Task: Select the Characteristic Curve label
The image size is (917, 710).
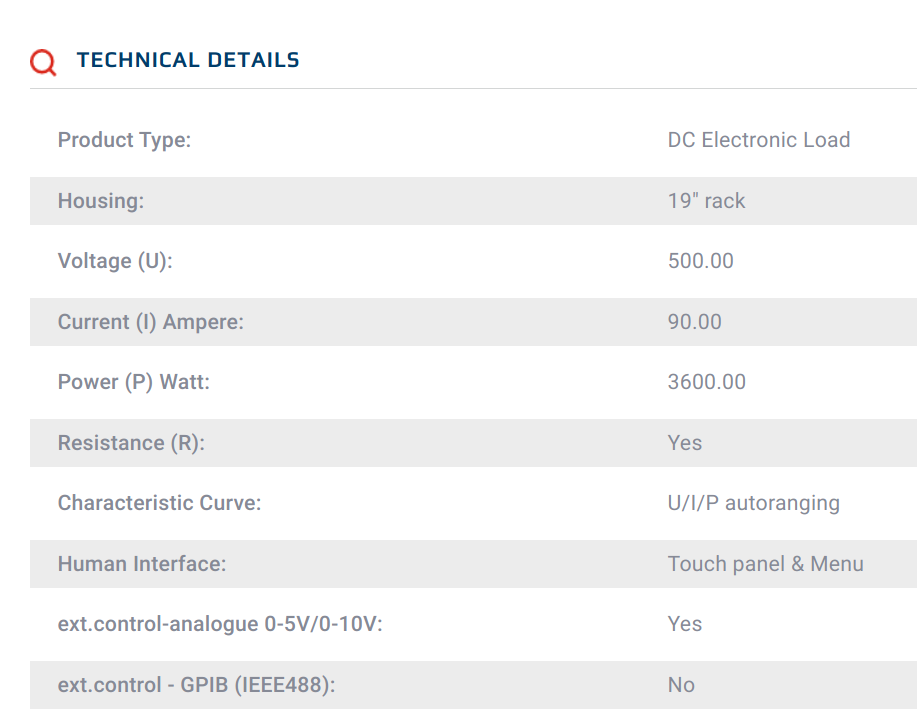Action: coord(160,503)
